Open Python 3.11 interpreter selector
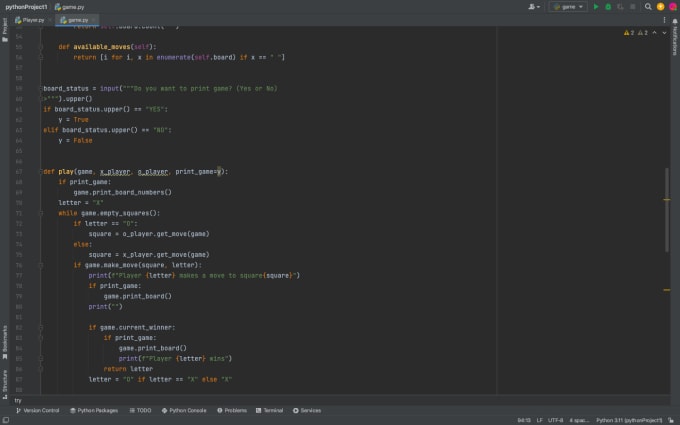680x425 pixels. tap(629, 420)
